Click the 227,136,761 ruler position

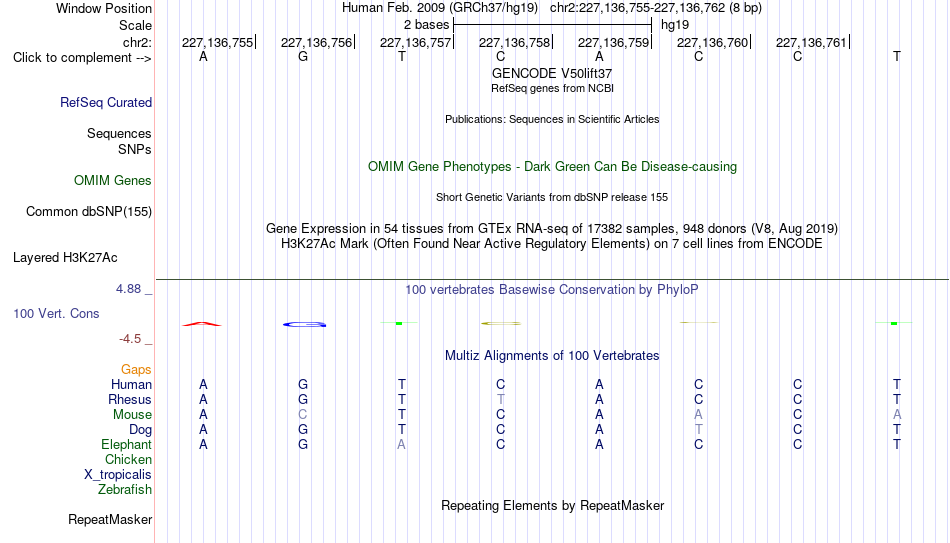pos(812,42)
